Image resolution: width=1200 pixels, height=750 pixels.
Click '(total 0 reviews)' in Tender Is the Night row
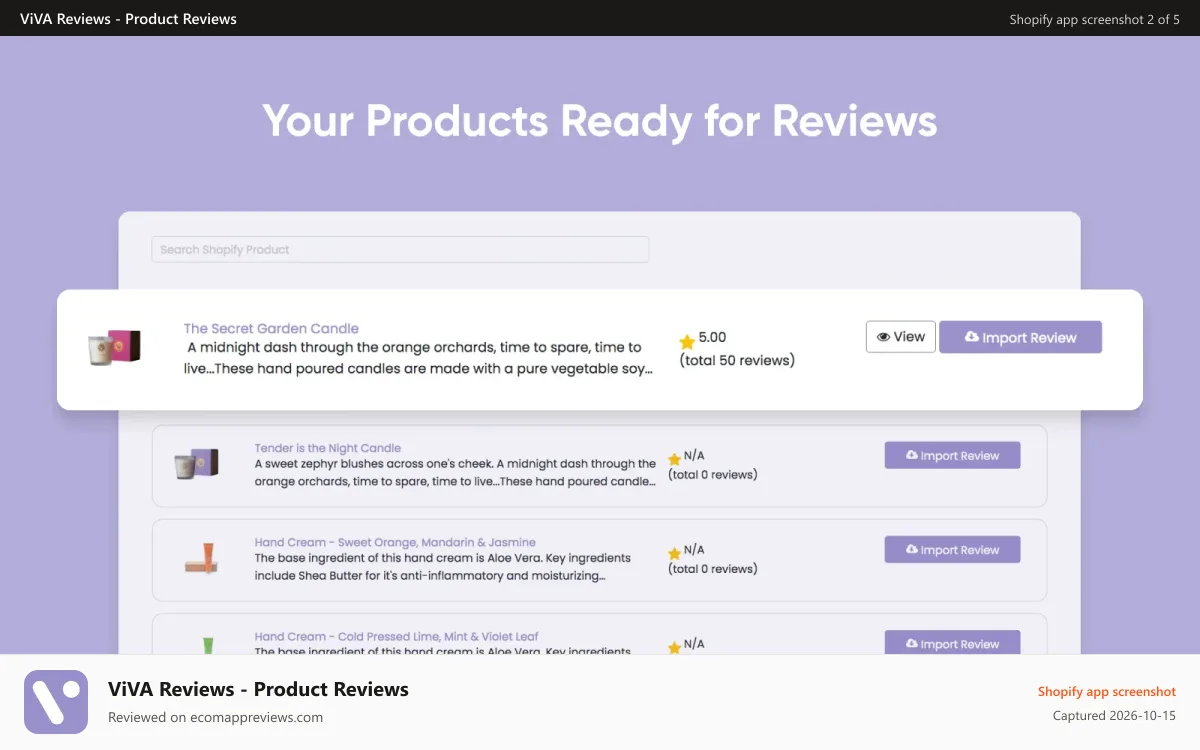coord(713,474)
